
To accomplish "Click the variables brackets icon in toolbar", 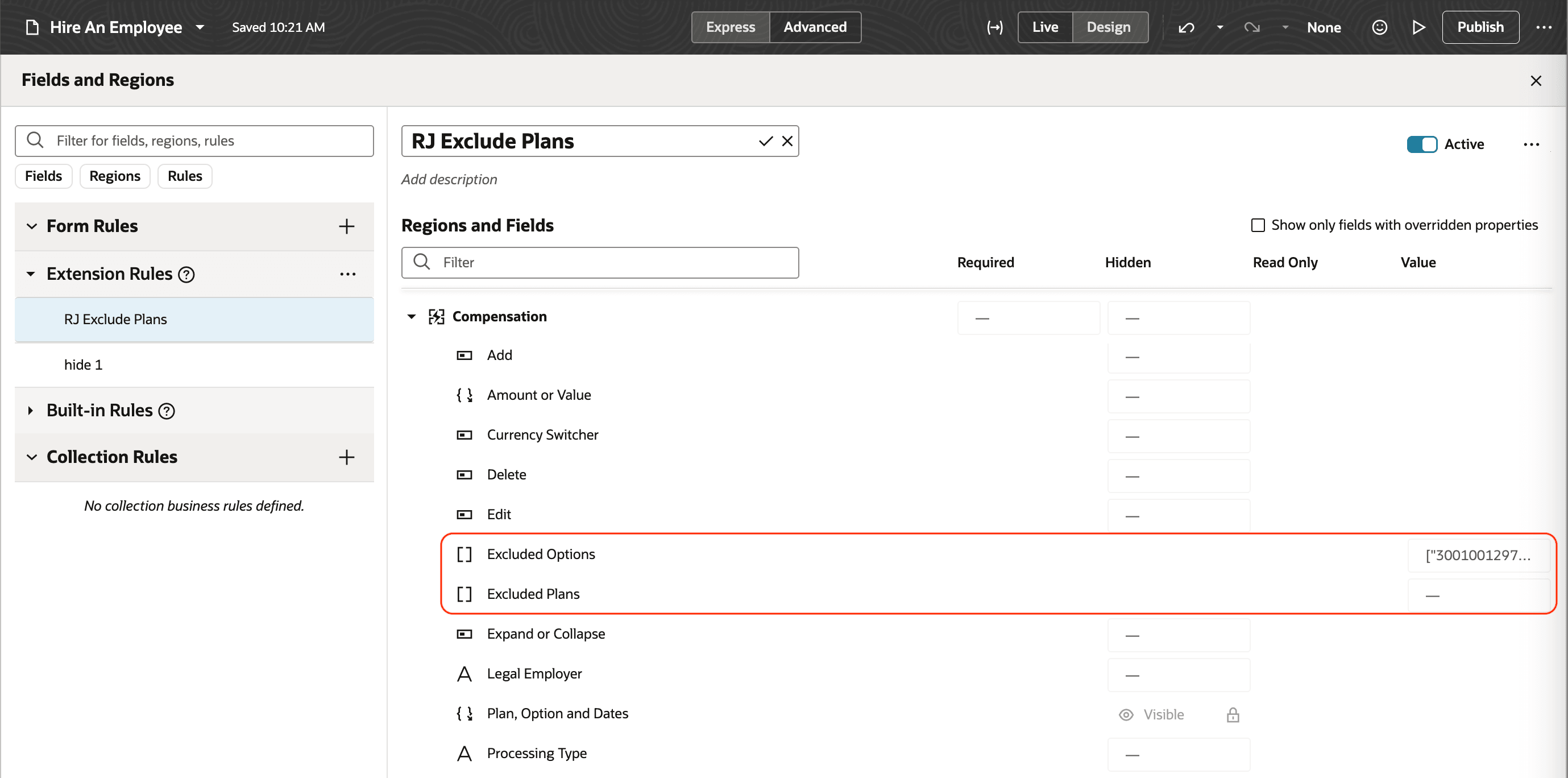I will pyautogui.click(x=994, y=27).
